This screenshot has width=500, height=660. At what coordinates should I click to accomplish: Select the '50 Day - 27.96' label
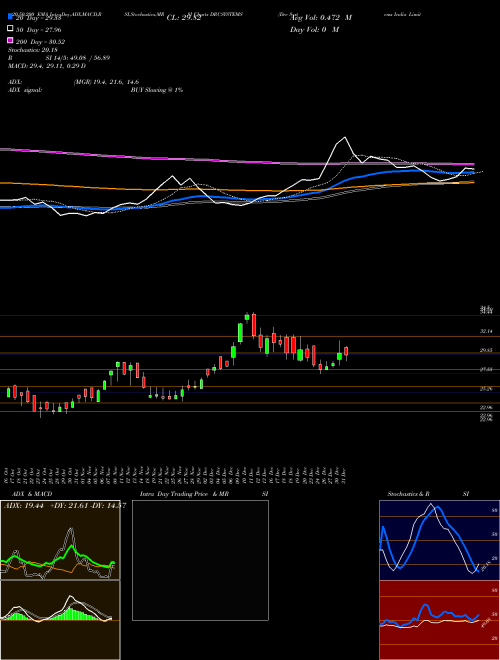click(x=38, y=30)
